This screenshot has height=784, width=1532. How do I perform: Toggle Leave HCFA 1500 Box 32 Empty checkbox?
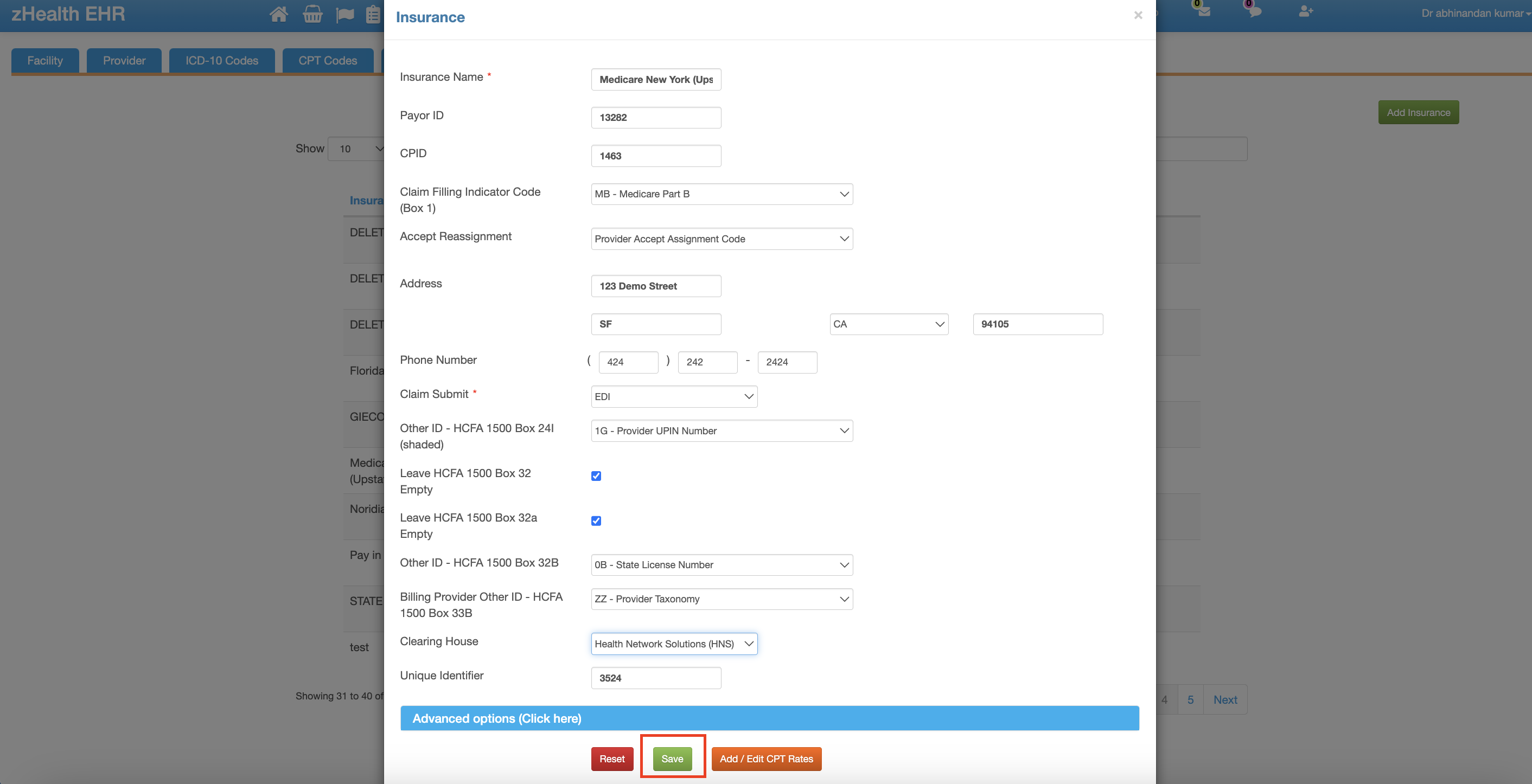596,475
